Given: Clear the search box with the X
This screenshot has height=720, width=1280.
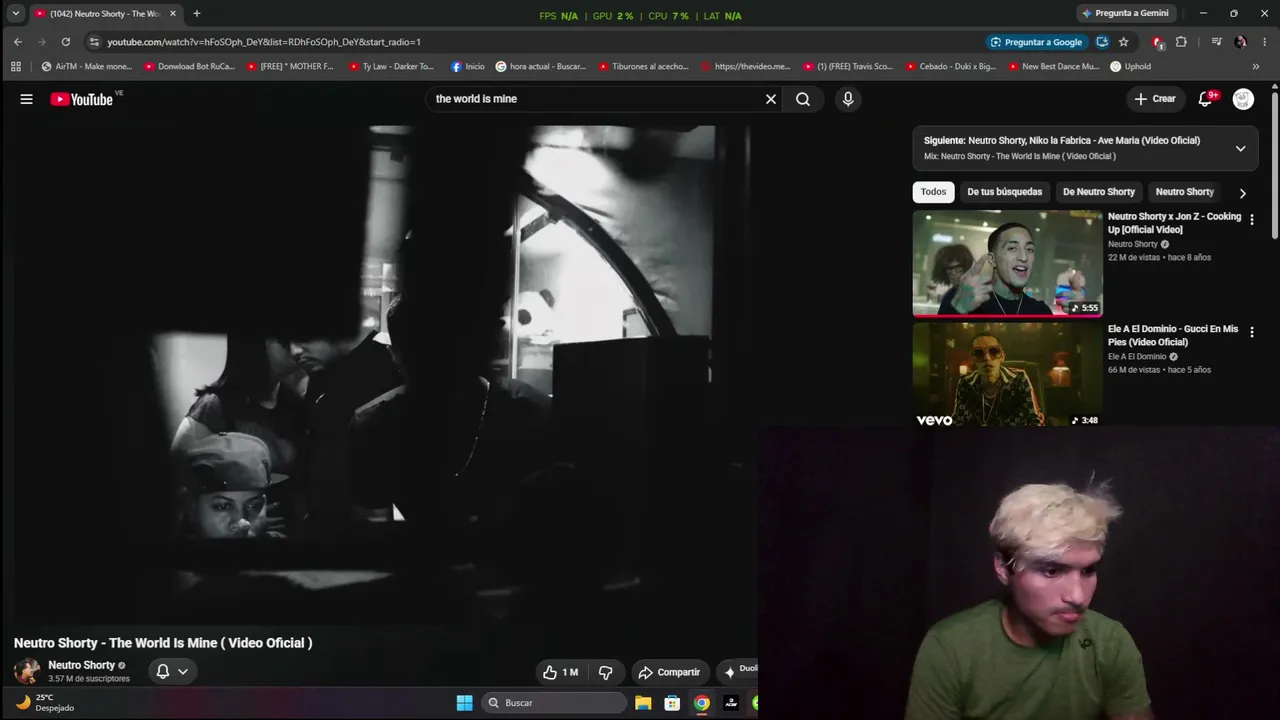Looking at the screenshot, I should coord(771,99).
